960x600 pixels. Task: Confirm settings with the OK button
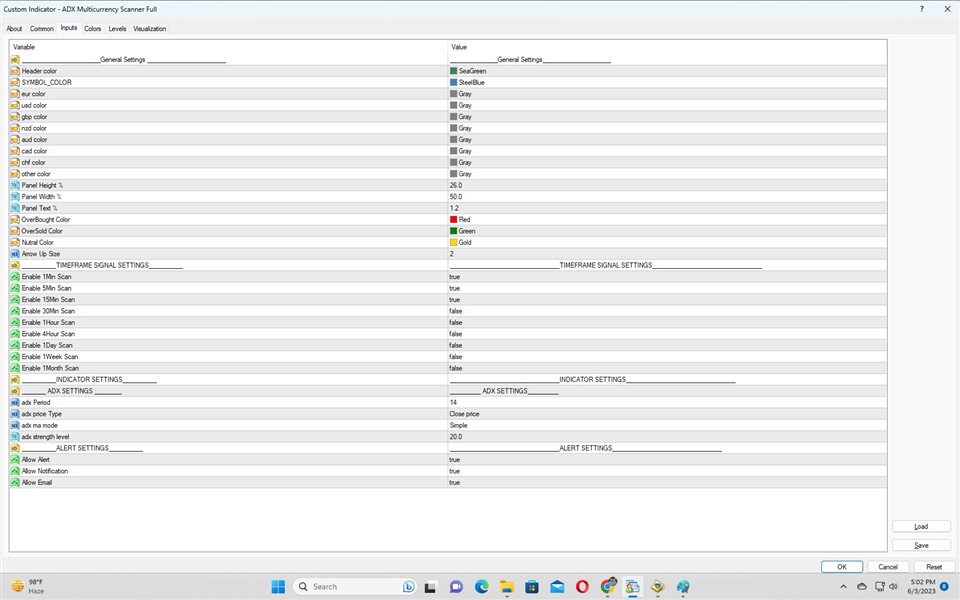[x=842, y=567]
